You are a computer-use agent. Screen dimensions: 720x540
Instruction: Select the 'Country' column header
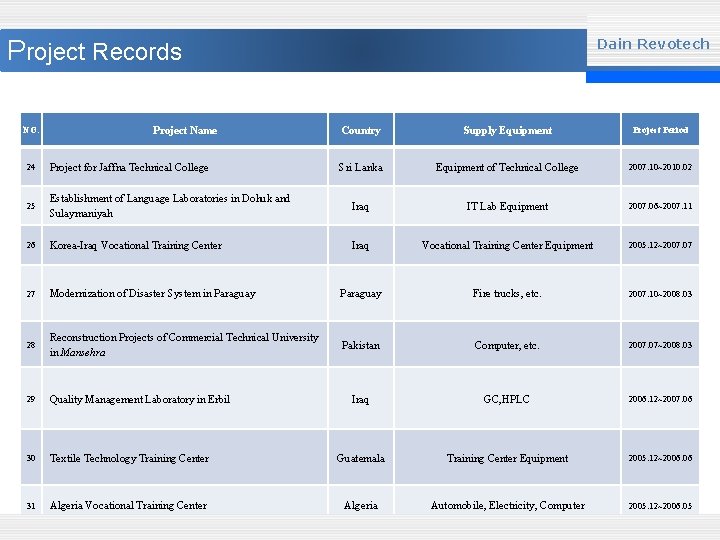tap(361, 129)
